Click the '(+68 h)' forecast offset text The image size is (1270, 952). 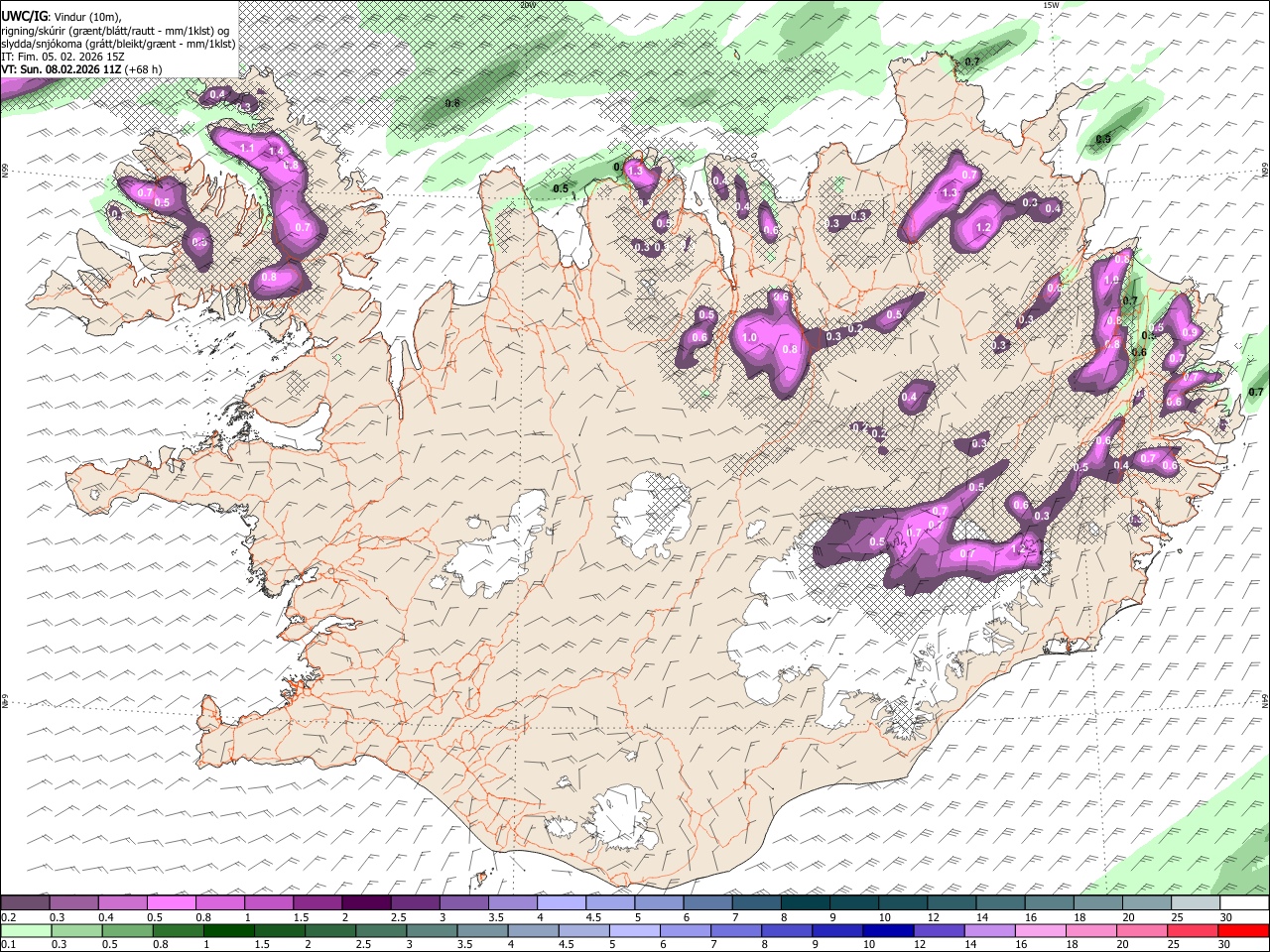[x=144, y=69]
